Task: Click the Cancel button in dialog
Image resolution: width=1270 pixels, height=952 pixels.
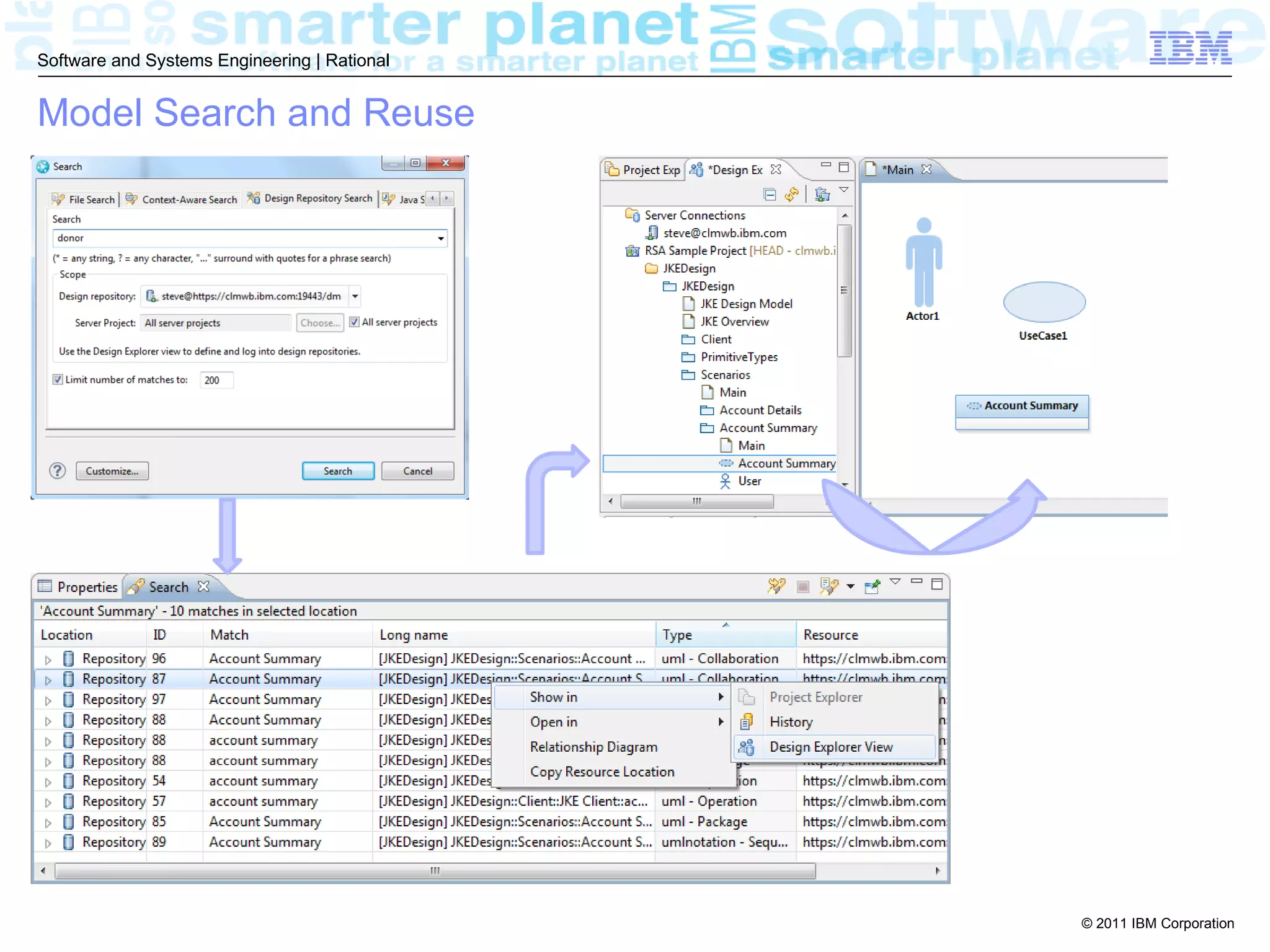Action: point(417,471)
